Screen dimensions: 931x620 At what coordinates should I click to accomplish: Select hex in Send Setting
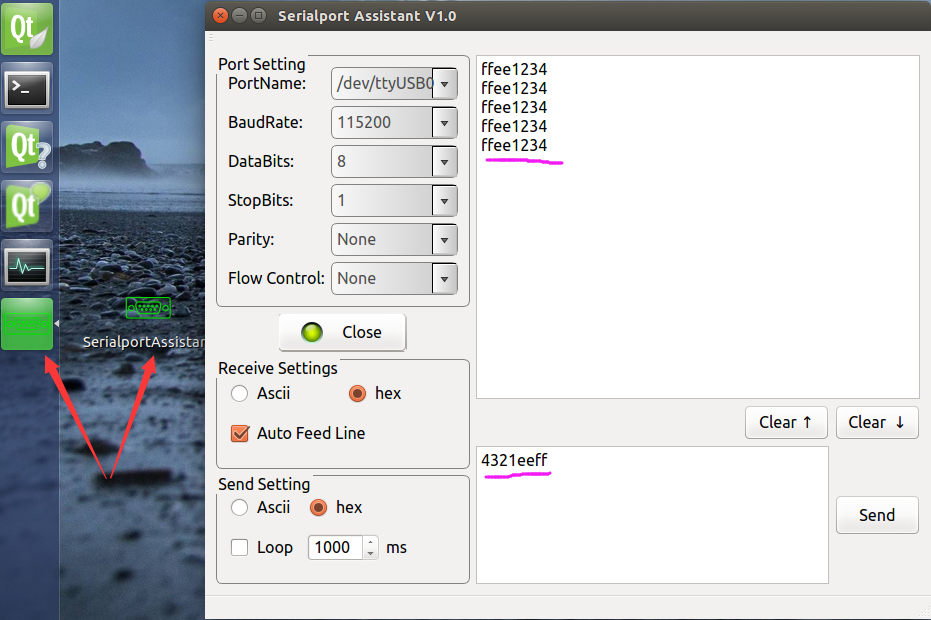click(318, 507)
